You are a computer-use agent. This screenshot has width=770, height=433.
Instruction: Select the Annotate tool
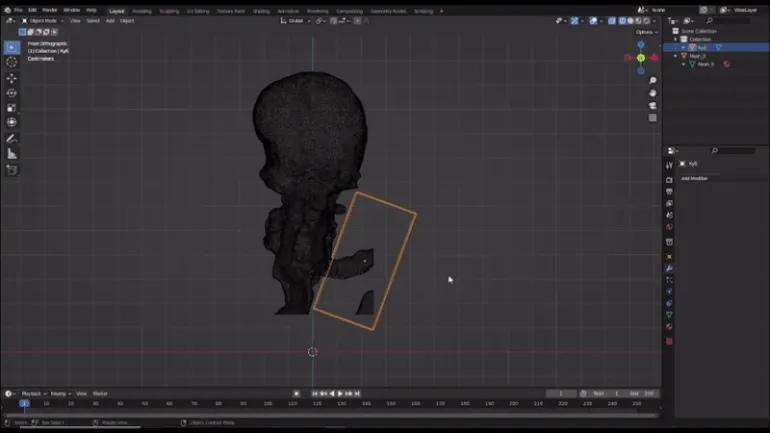(x=12, y=138)
